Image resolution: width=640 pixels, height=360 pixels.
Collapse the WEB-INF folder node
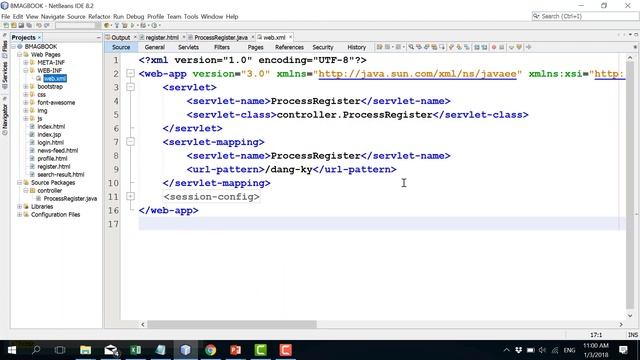point(25,71)
